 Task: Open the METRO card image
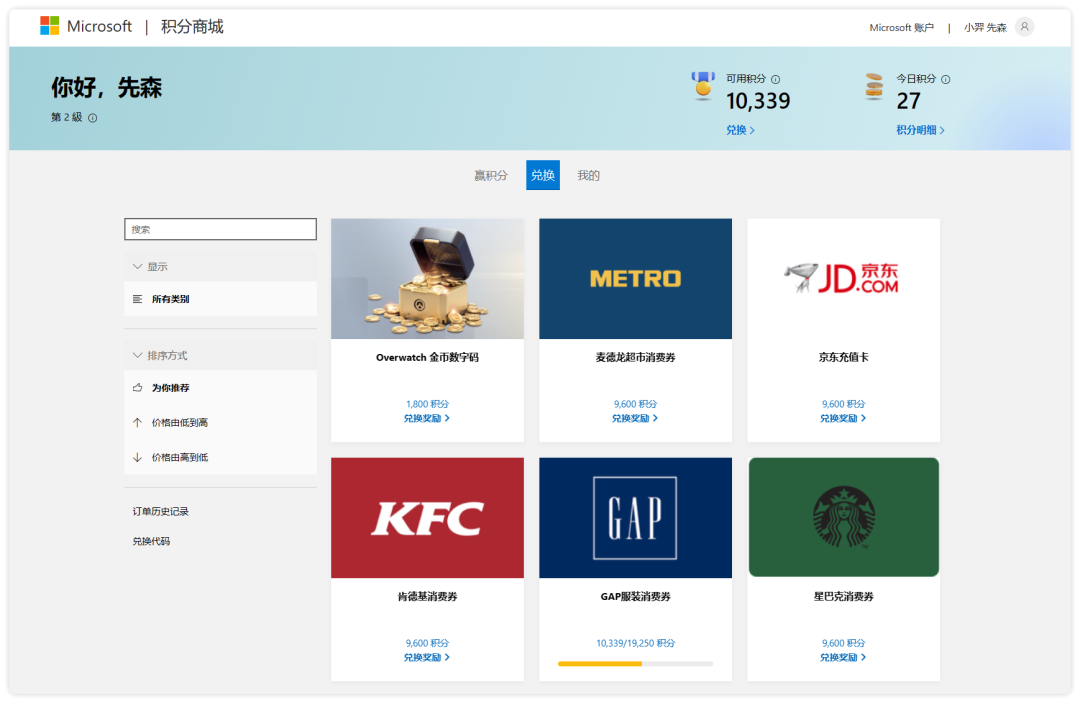(x=635, y=279)
